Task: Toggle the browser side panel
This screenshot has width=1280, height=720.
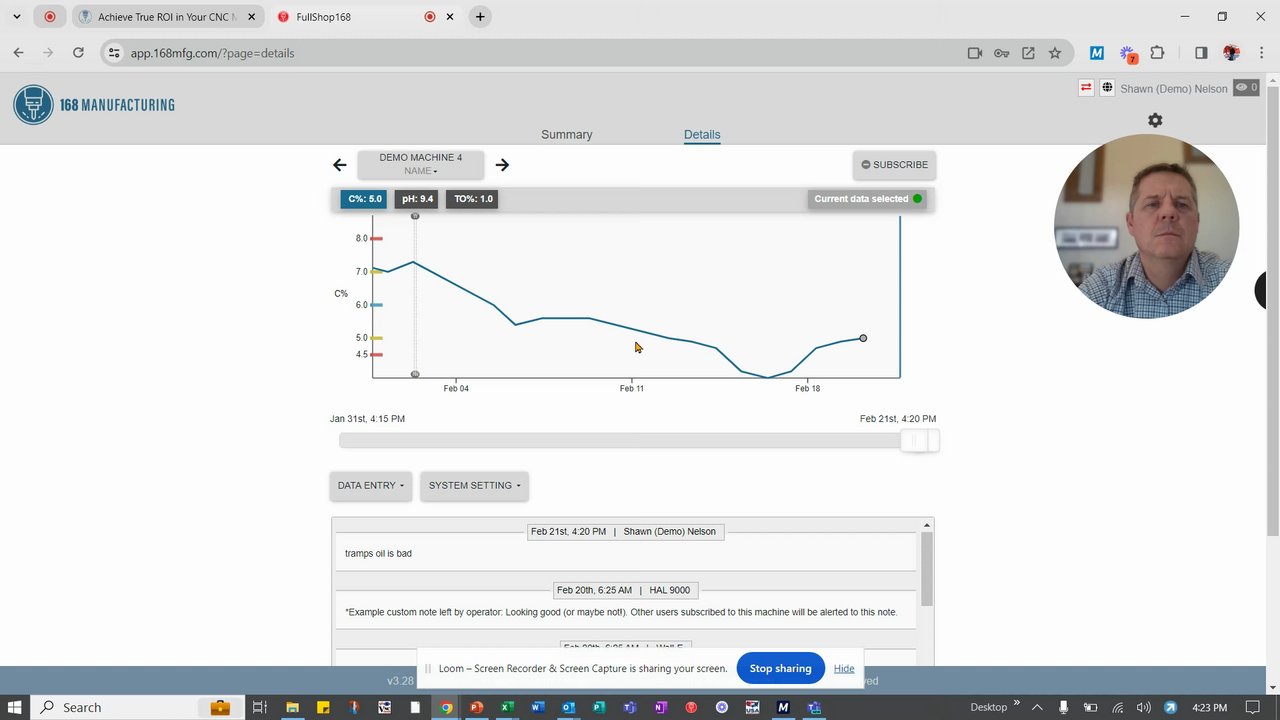Action: [x=1201, y=53]
